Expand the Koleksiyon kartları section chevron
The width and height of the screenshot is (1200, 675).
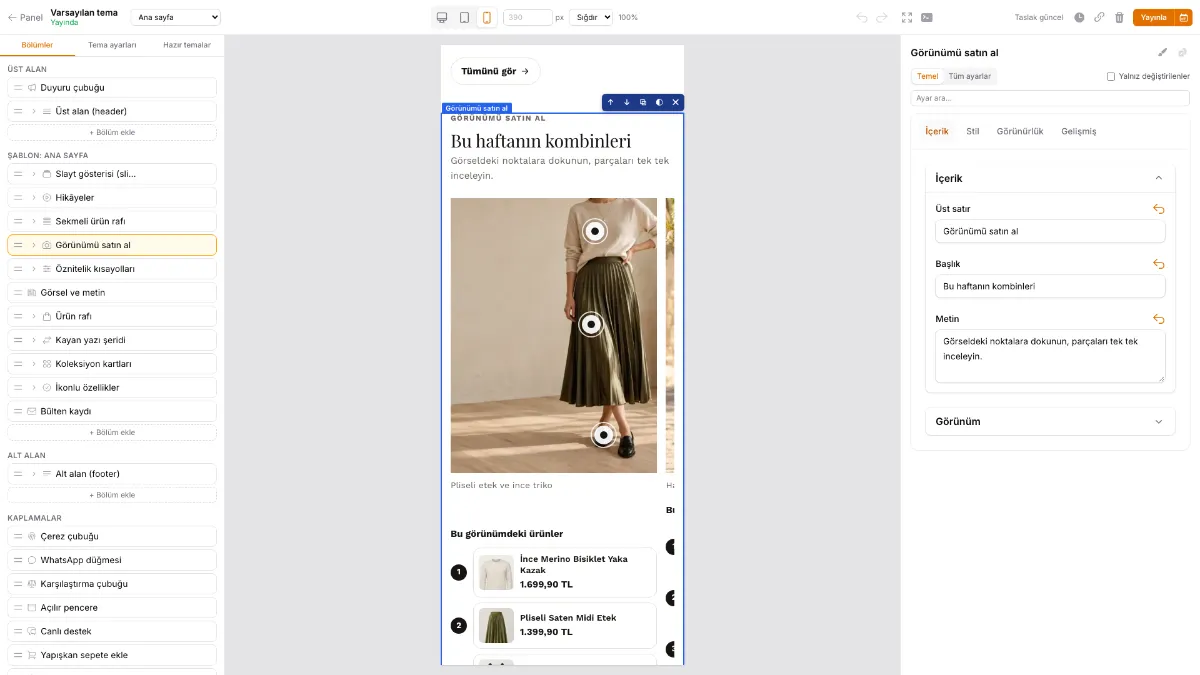(x=33, y=364)
